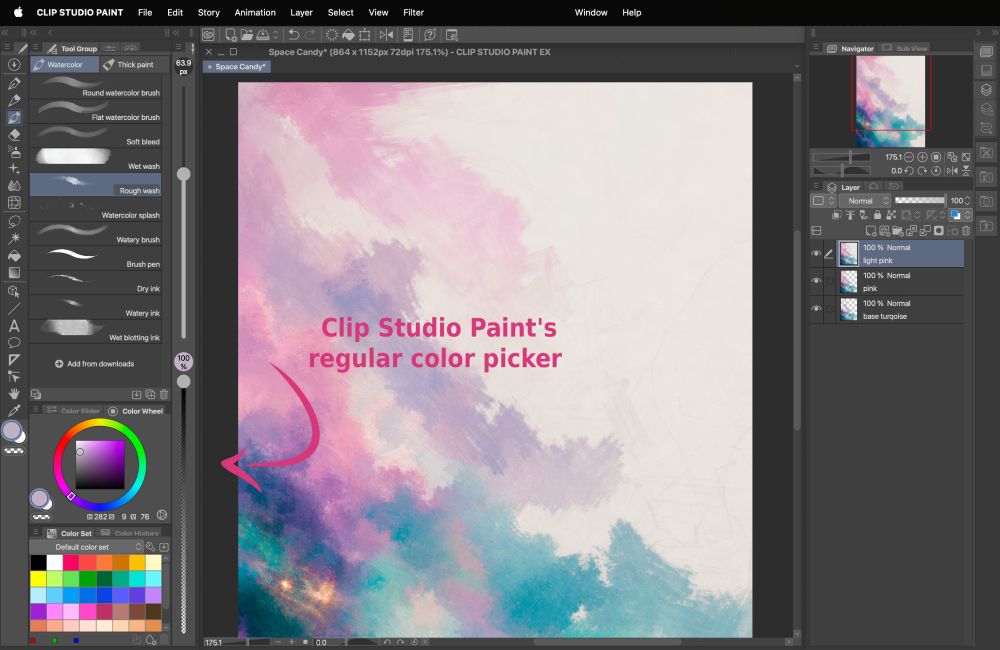Open the Apple menu
This screenshot has height=650, width=1000.
[18, 12]
